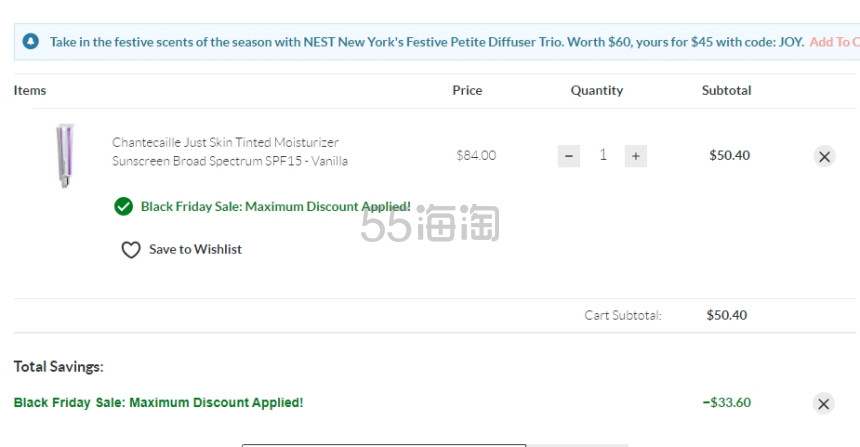The image size is (860, 447).
Task: Click the Quantity column header
Action: pyautogui.click(x=597, y=90)
